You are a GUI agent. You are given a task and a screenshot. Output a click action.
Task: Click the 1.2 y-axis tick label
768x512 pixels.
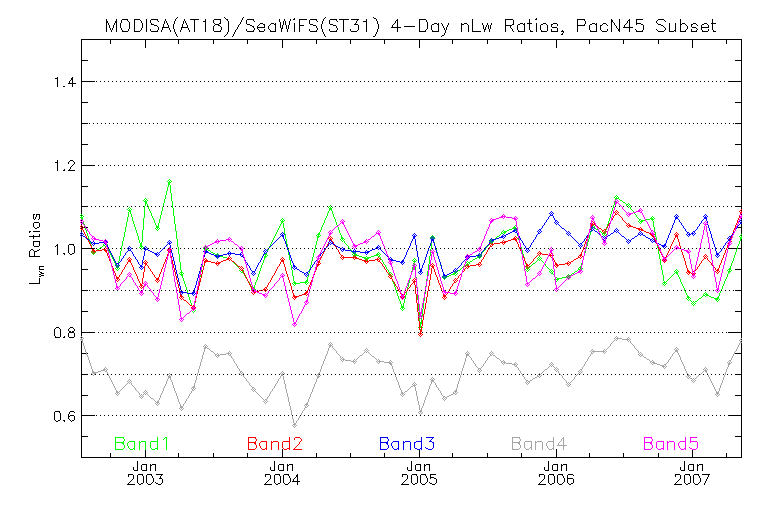tap(65, 166)
